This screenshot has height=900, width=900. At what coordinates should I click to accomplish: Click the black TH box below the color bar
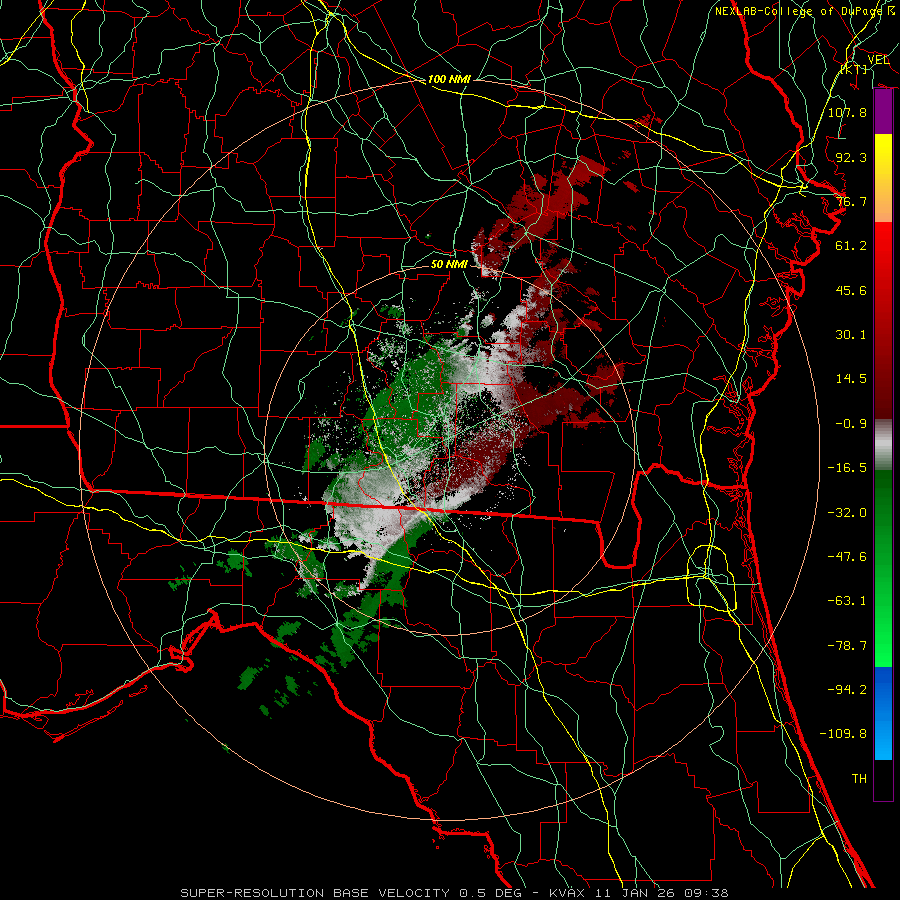883,781
